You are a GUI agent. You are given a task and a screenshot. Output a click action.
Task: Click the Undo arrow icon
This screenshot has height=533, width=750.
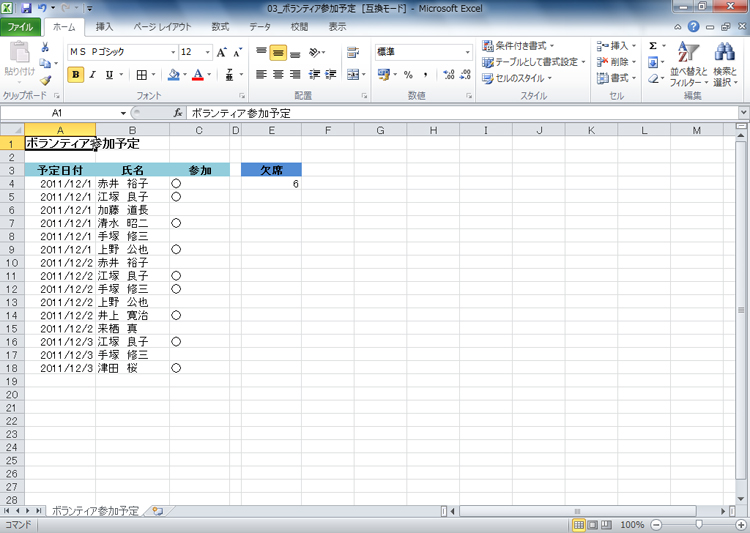pyautogui.click(x=42, y=8)
